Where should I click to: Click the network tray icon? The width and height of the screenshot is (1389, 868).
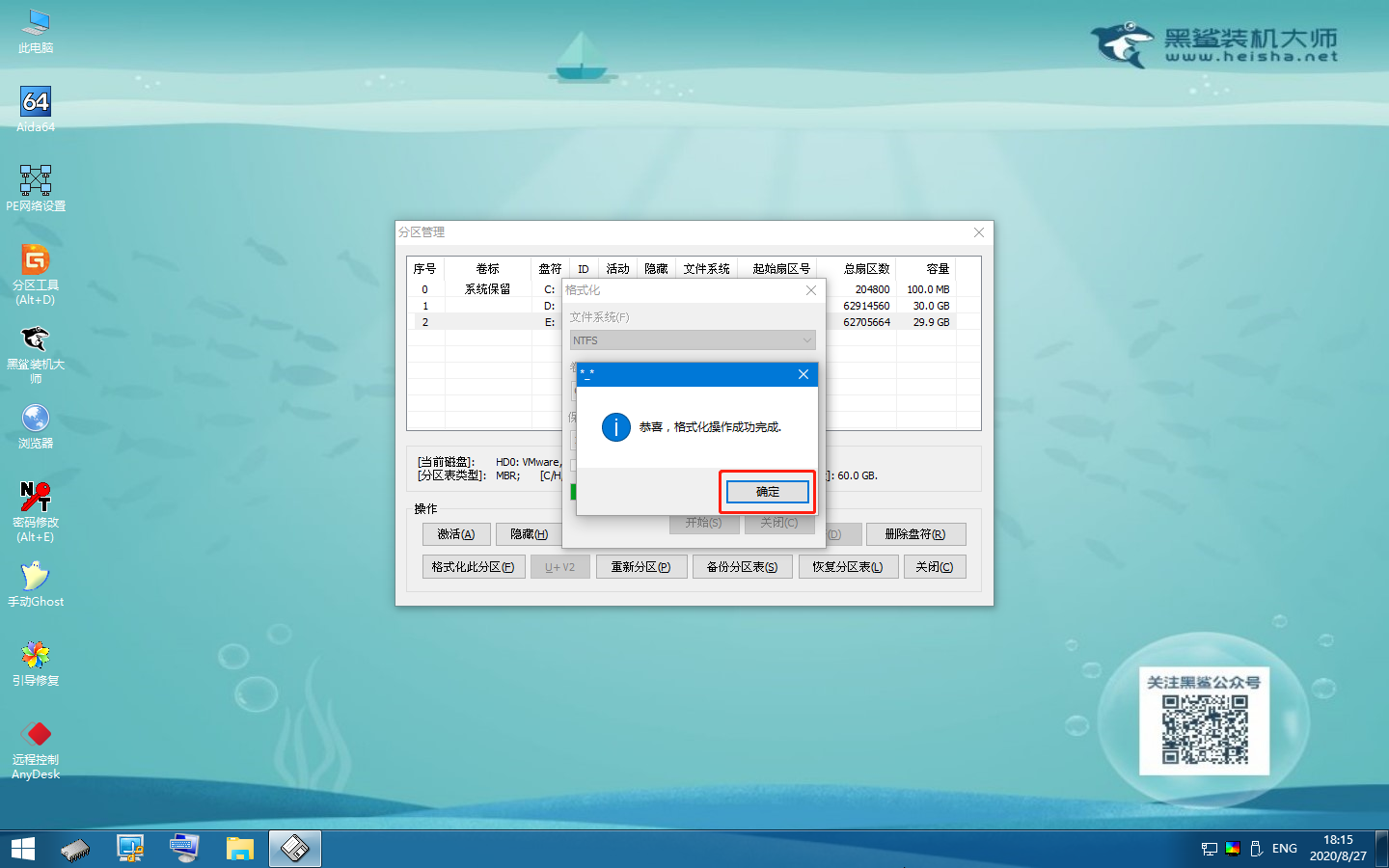[1210, 849]
